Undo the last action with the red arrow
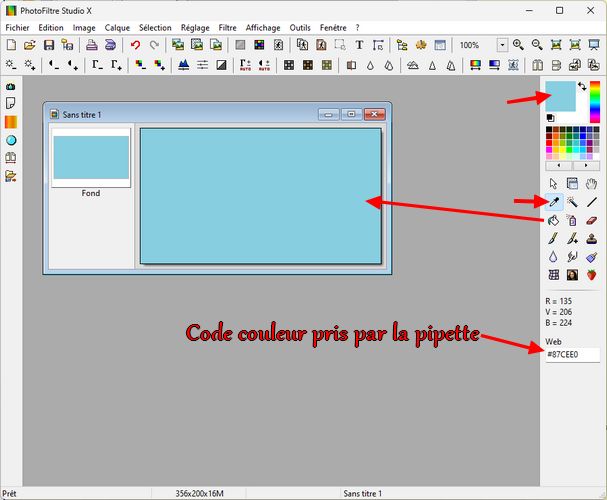The height and width of the screenshot is (500, 607). pos(135,45)
